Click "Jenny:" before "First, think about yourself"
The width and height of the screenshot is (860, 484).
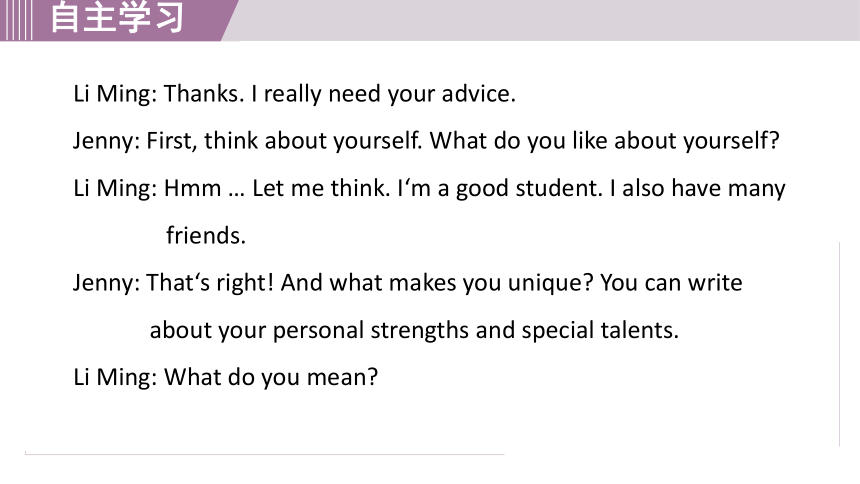[x=106, y=142]
